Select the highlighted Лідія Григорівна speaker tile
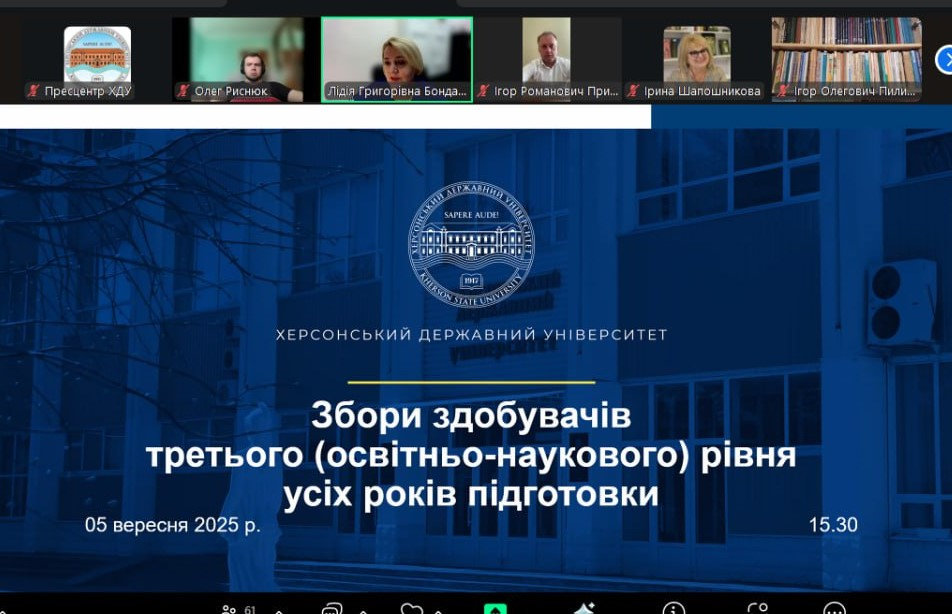Image resolution: width=952 pixels, height=614 pixels. click(x=397, y=60)
